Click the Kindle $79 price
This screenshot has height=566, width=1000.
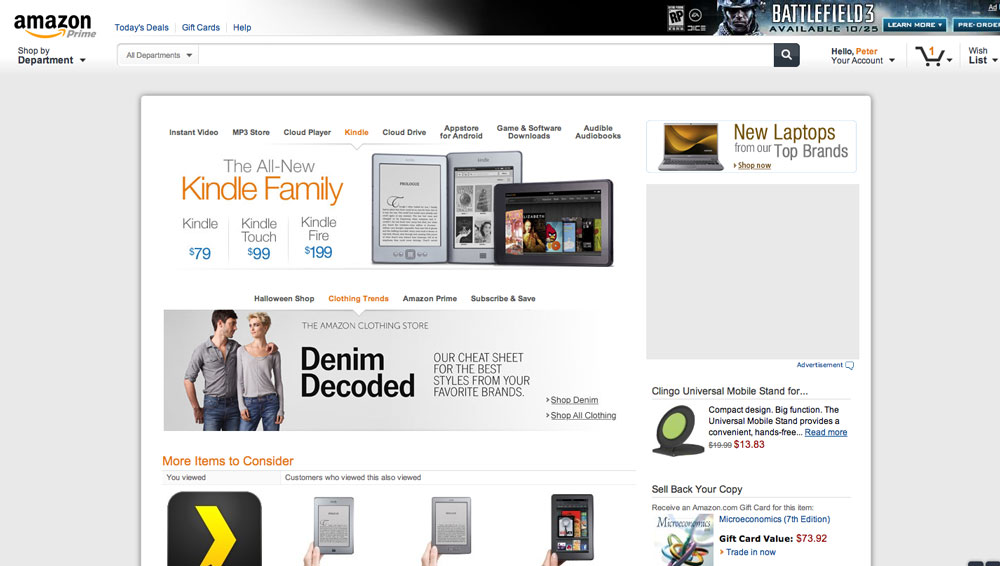click(200, 253)
